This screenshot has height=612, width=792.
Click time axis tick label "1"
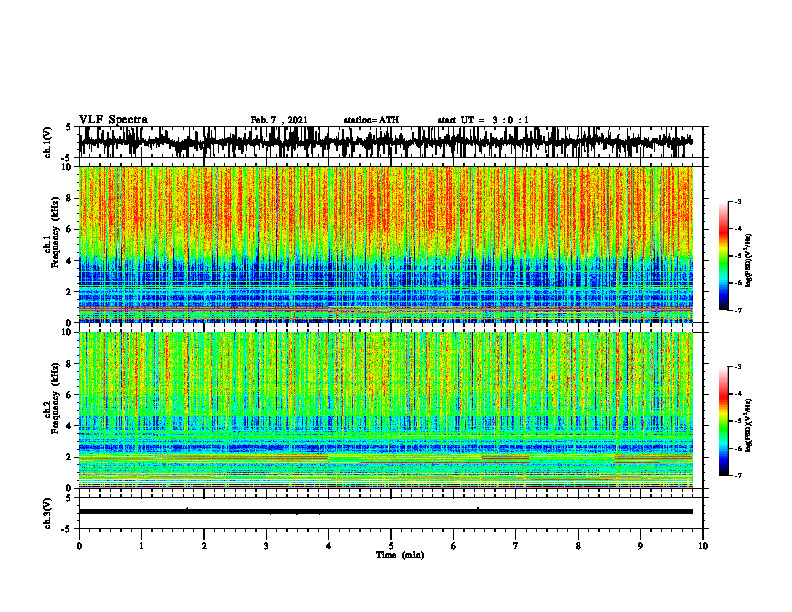[x=141, y=546]
